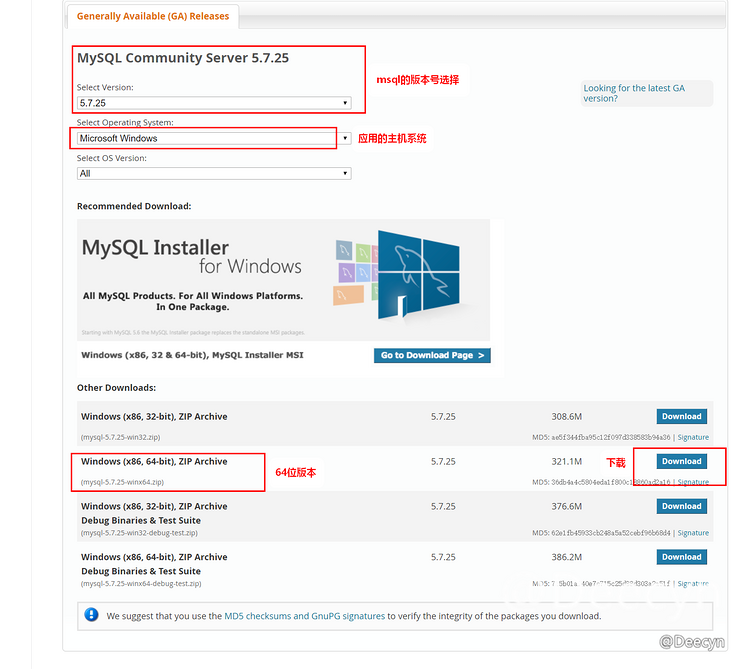
Task: Click the Go to Download Page button
Action: (432, 355)
